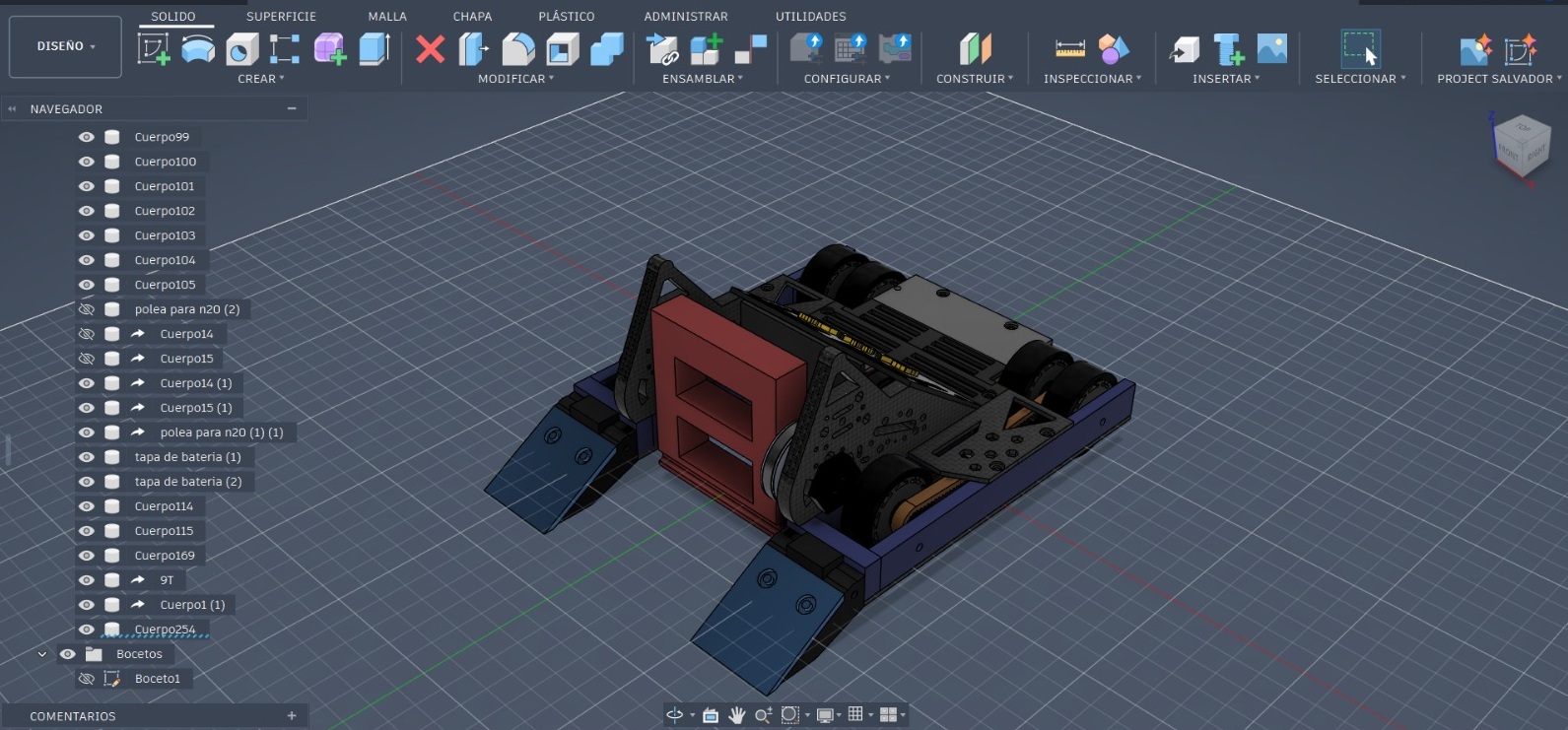Switch to the SUPERFICIE tab
1568x730 pixels.
281,17
